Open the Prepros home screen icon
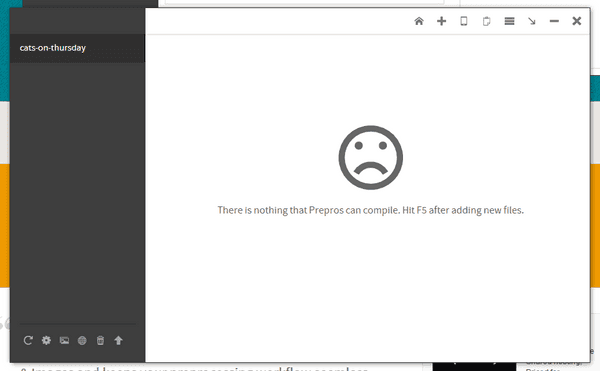The height and width of the screenshot is (371, 600). click(x=419, y=21)
